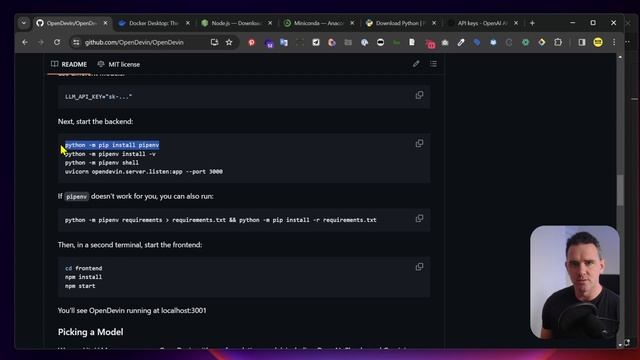Close the Docker Desktop tab
Viewport: 640px width, 360px height.
tap(188, 23)
